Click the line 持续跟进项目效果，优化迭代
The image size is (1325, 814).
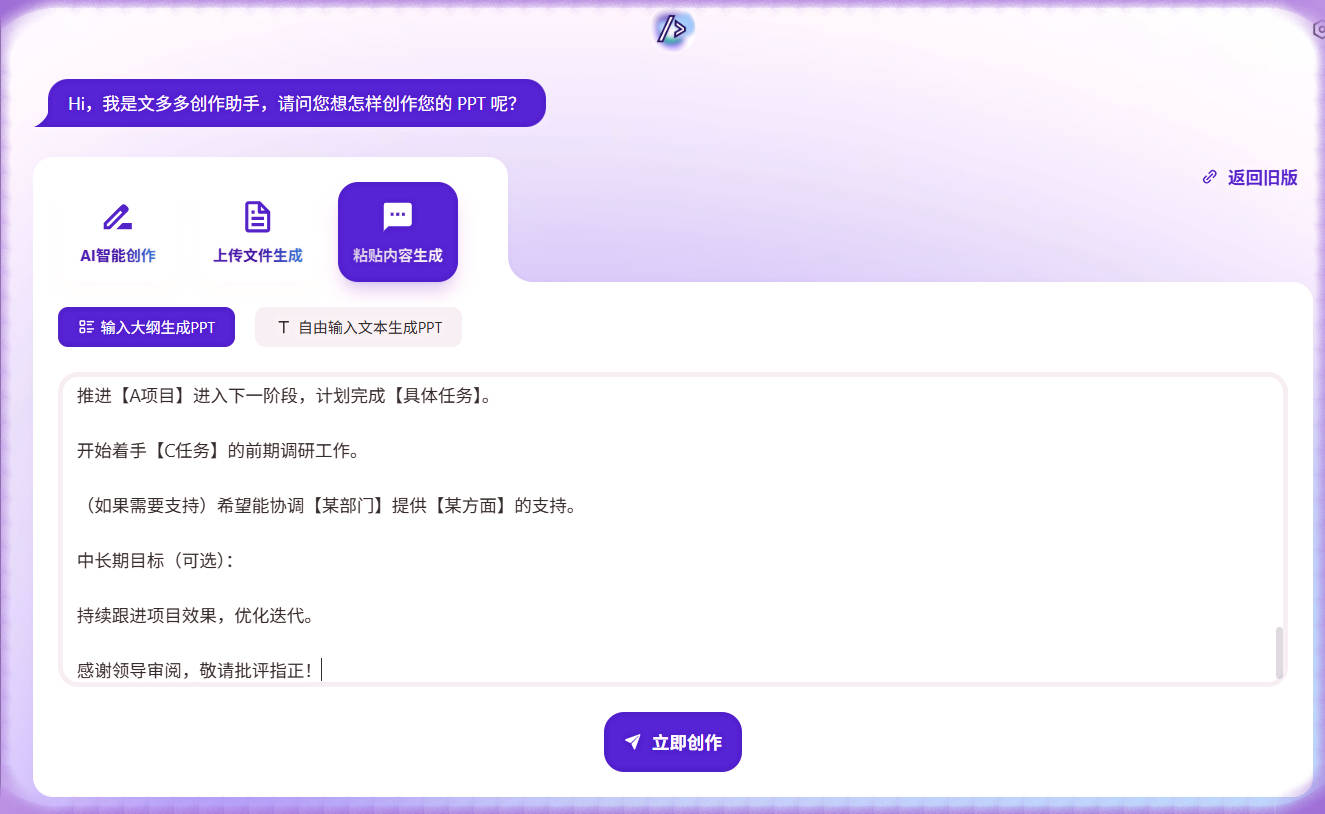click(x=196, y=615)
